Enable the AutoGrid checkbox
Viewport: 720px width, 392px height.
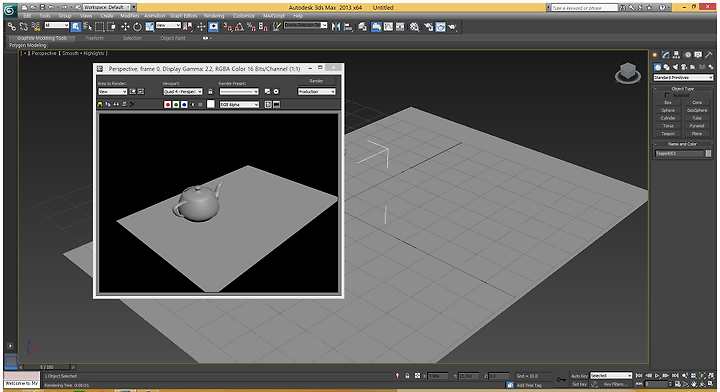coord(667,95)
